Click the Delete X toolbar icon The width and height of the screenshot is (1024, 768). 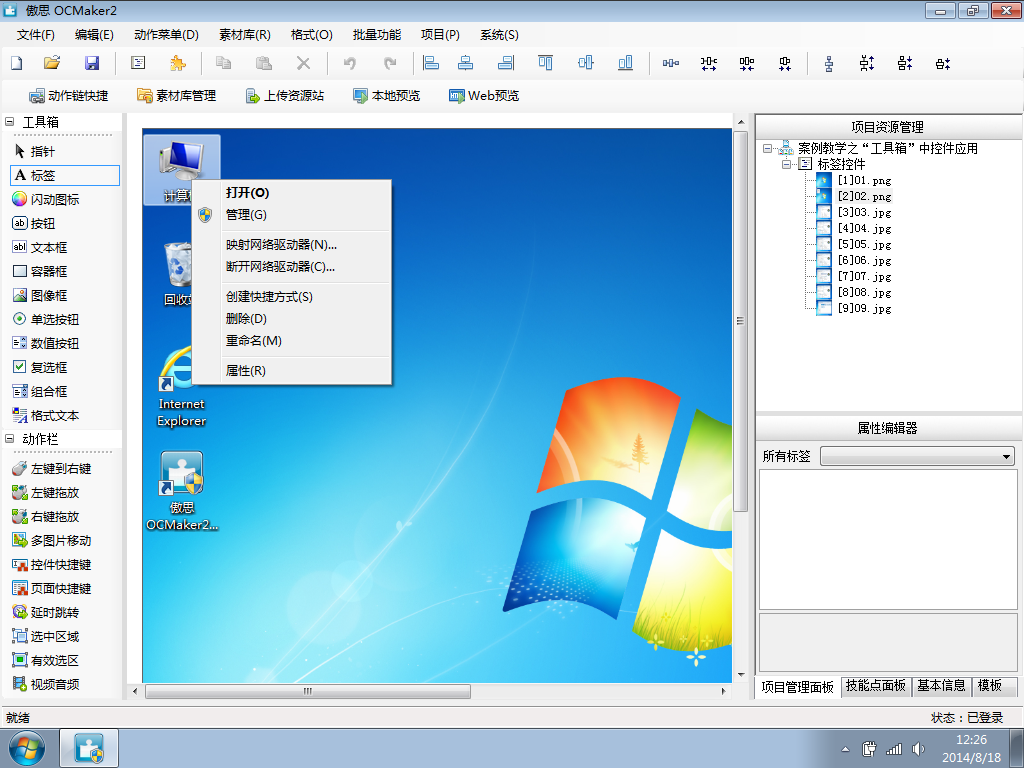pyautogui.click(x=303, y=63)
